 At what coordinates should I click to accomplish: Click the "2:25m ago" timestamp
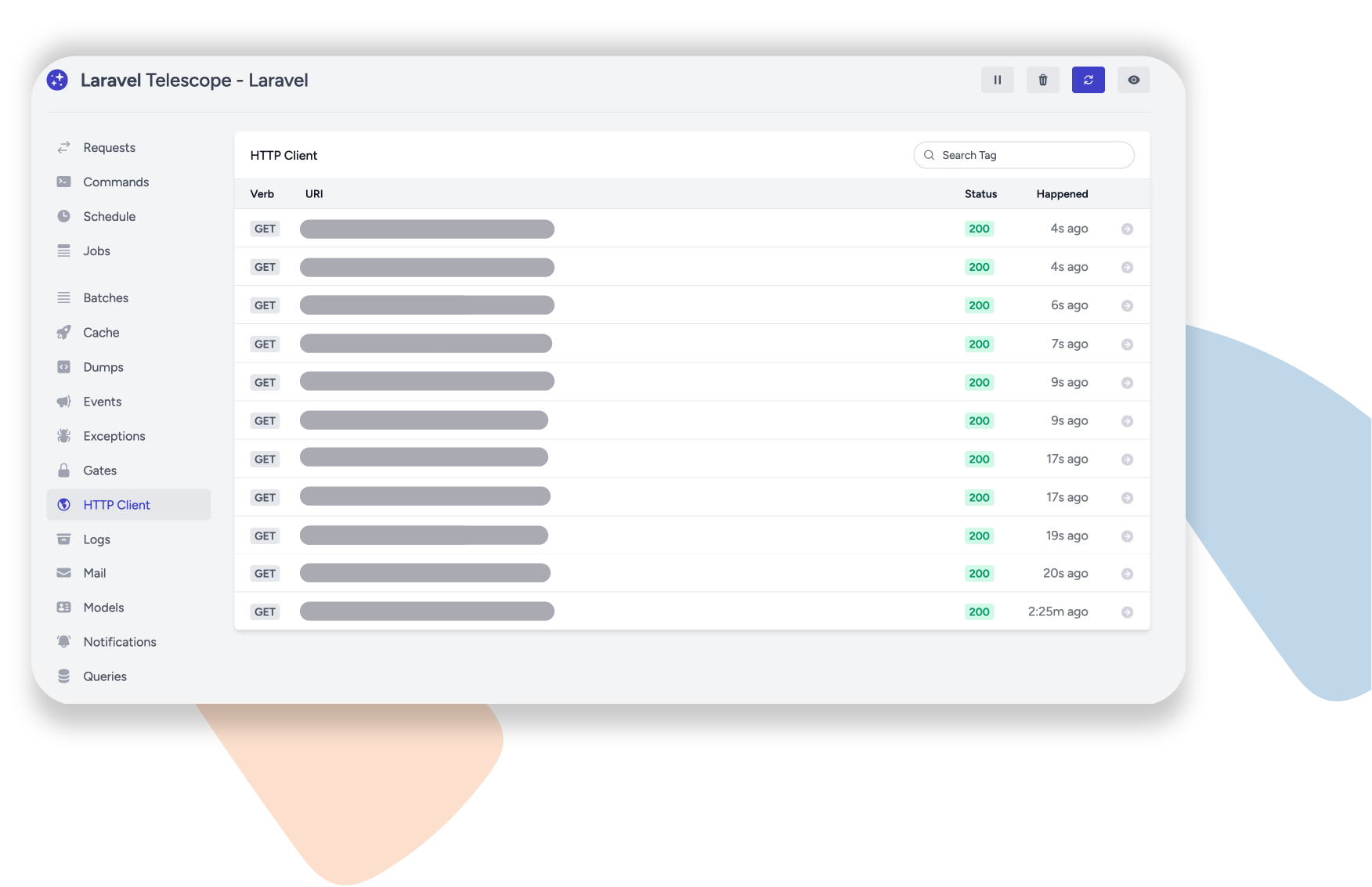[1058, 611]
